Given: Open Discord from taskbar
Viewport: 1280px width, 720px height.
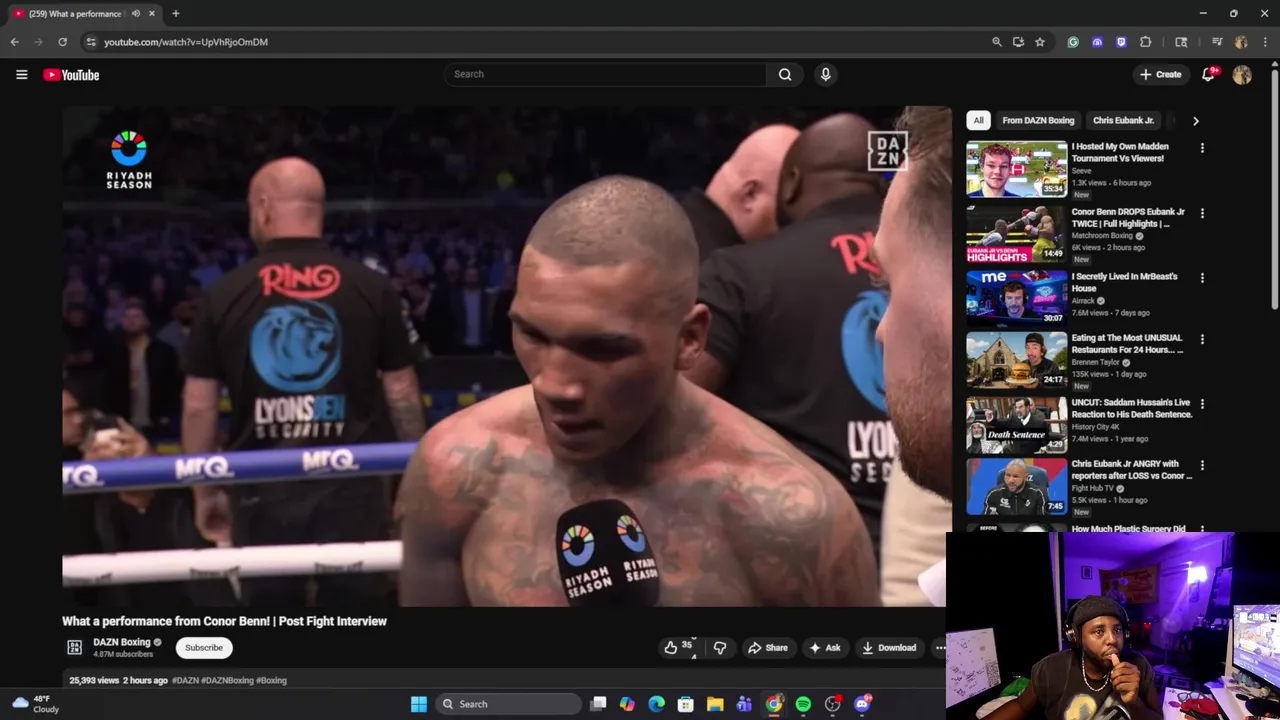Looking at the screenshot, I should (862, 704).
